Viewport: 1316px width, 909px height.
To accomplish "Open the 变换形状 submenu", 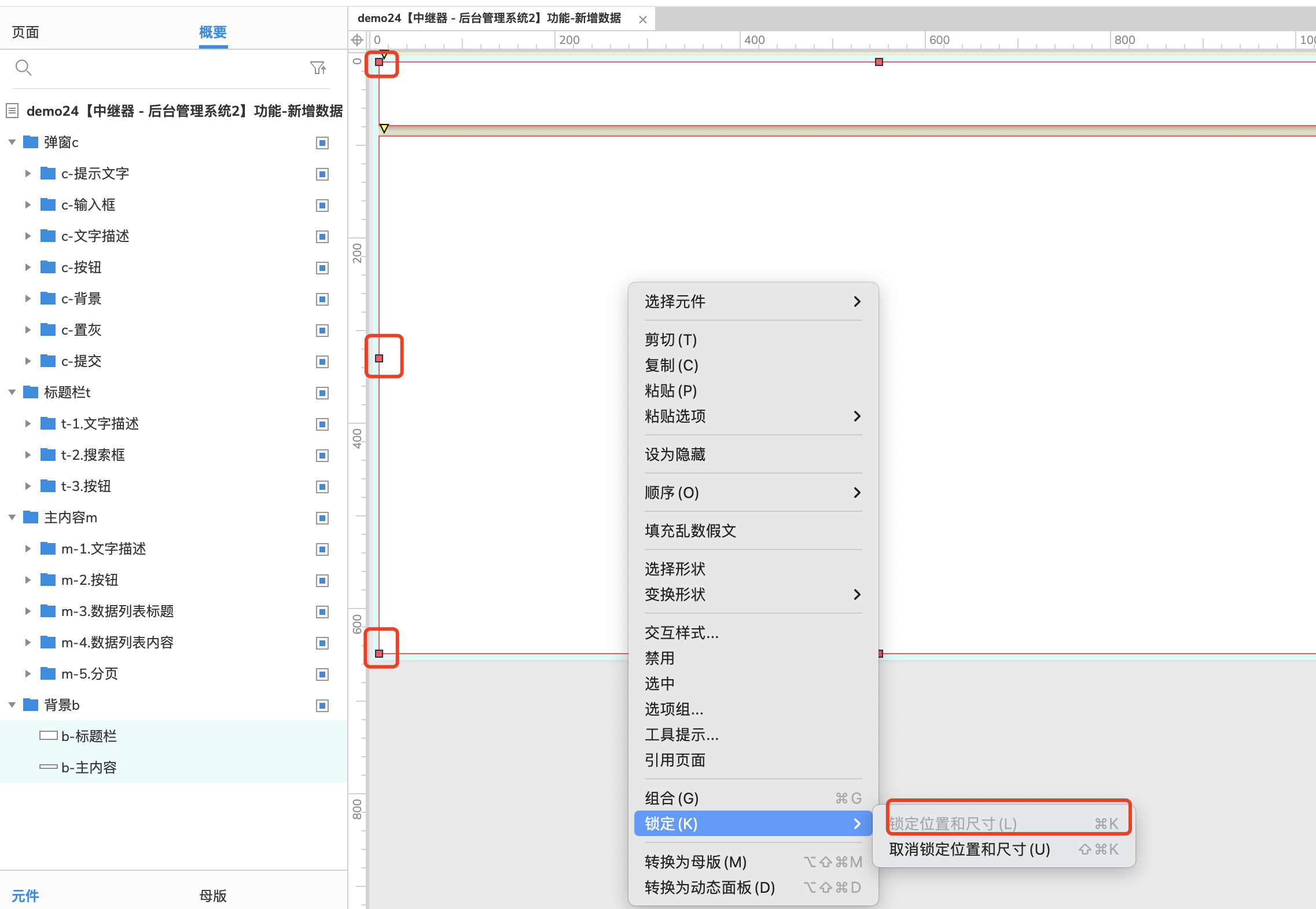I will pyautogui.click(x=753, y=595).
